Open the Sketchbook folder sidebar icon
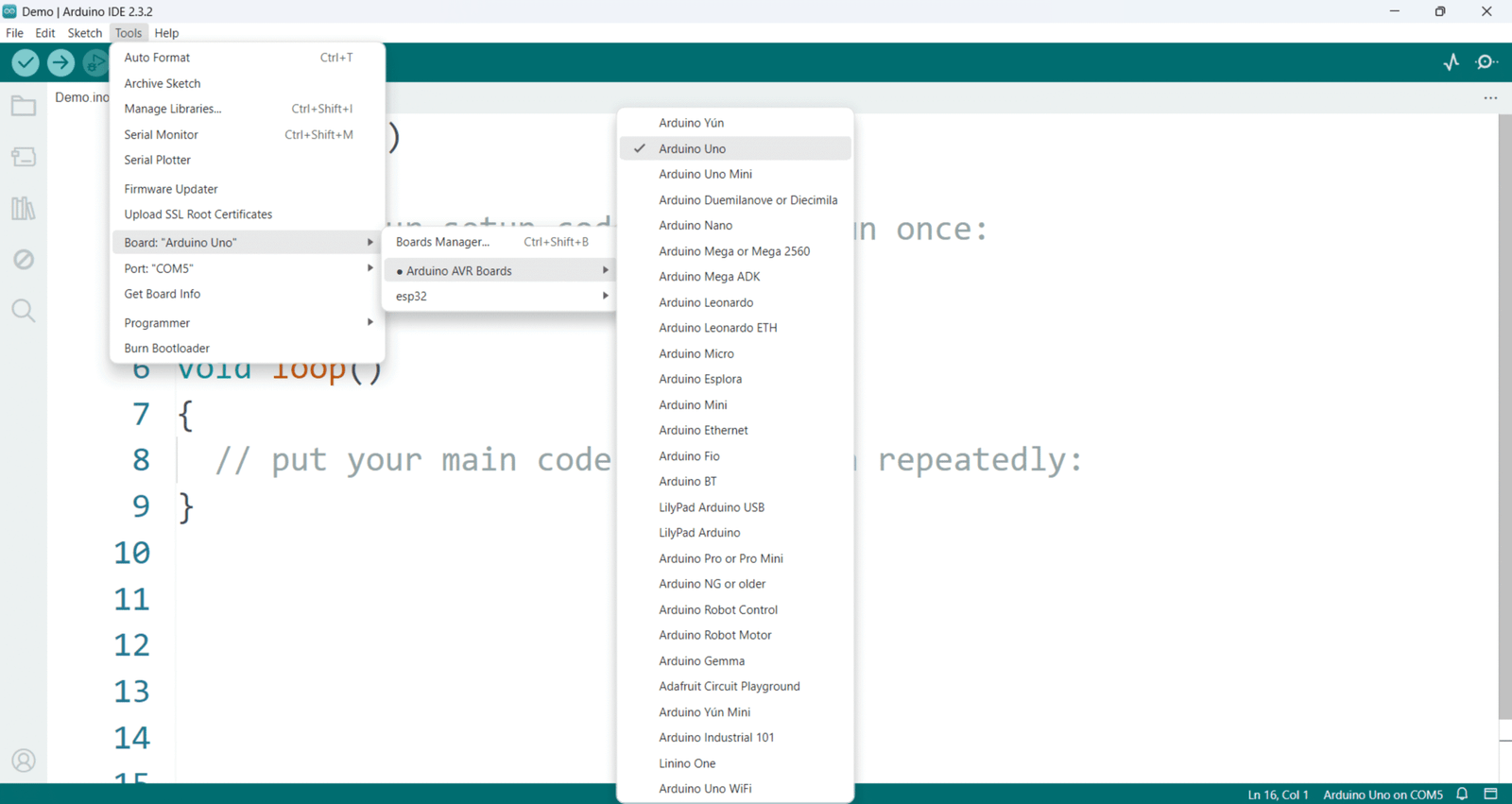 24,106
